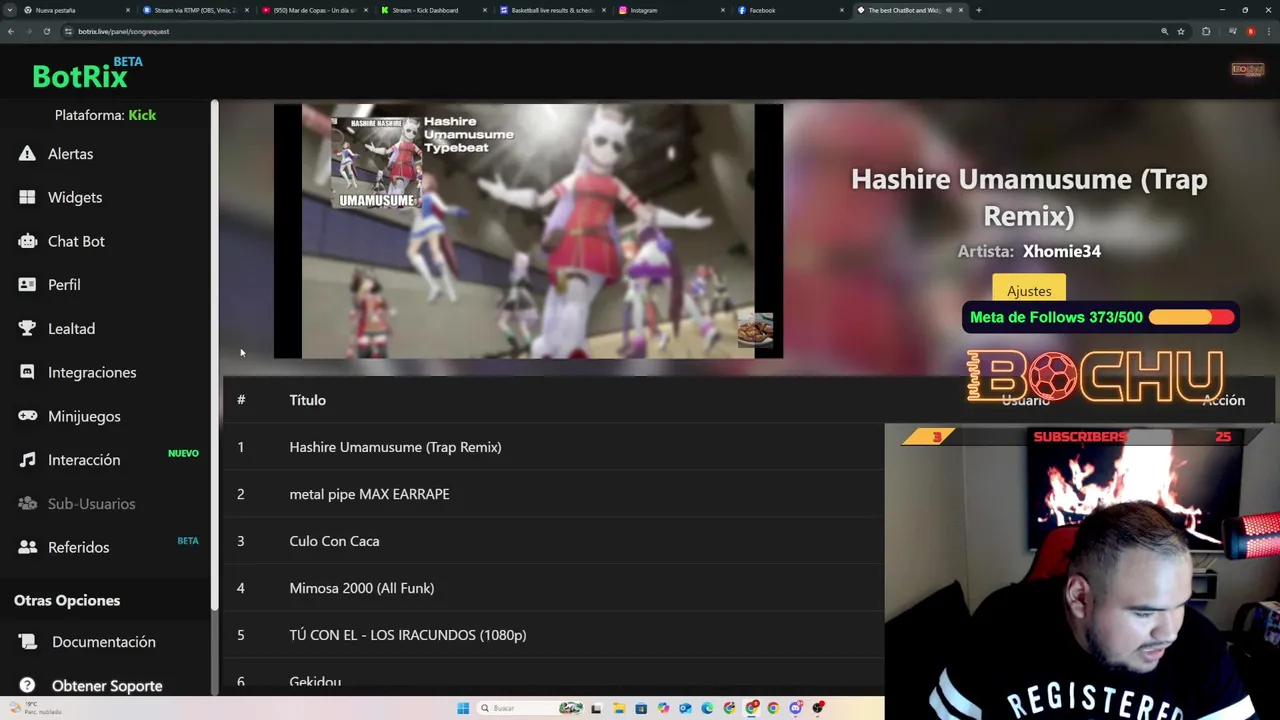Click the Ajustes button
Viewport: 1280px width, 720px height.
pyautogui.click(x=1029, y=291)
